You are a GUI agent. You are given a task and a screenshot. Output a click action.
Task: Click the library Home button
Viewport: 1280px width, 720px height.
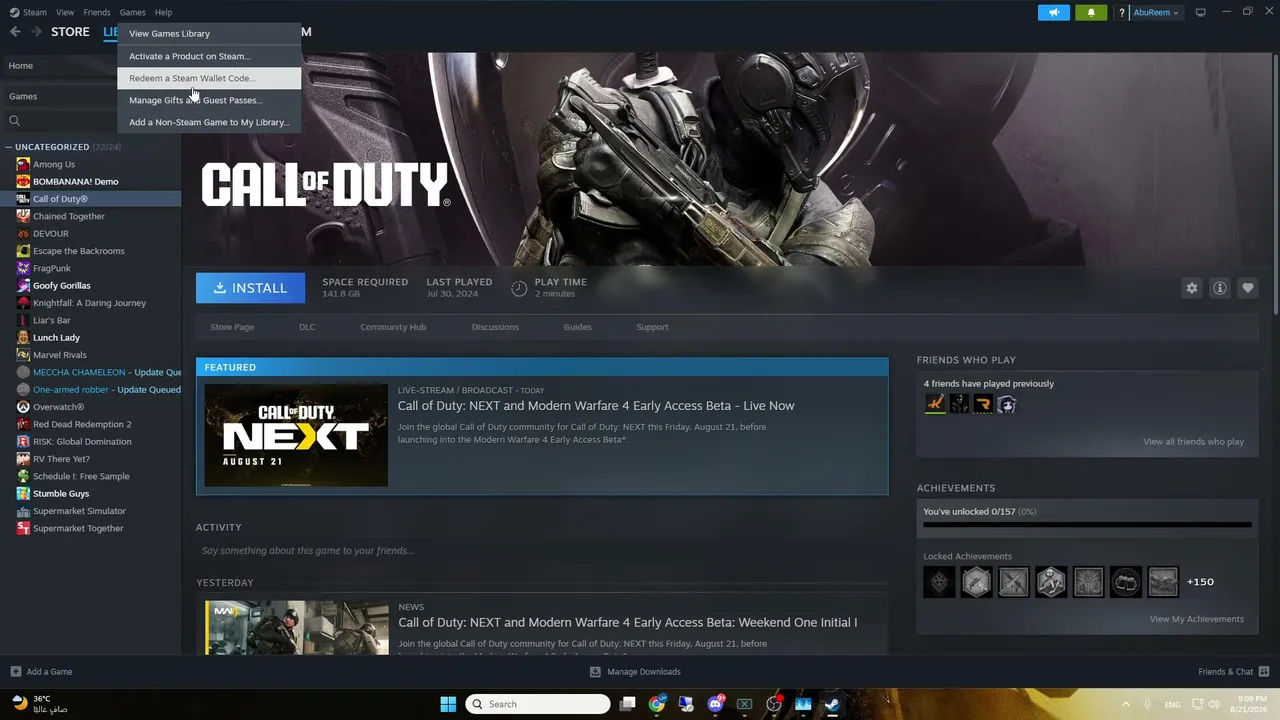click(x=60, y=66)
